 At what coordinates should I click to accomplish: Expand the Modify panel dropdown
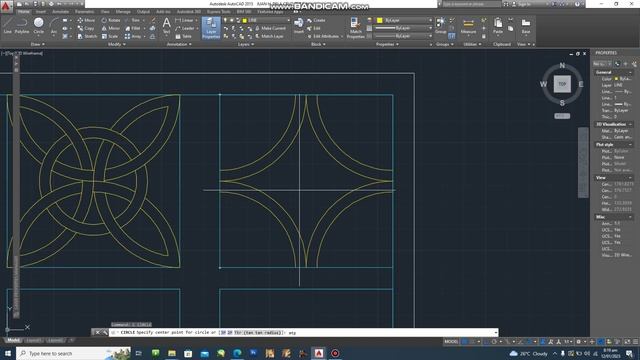coord(116,44)
